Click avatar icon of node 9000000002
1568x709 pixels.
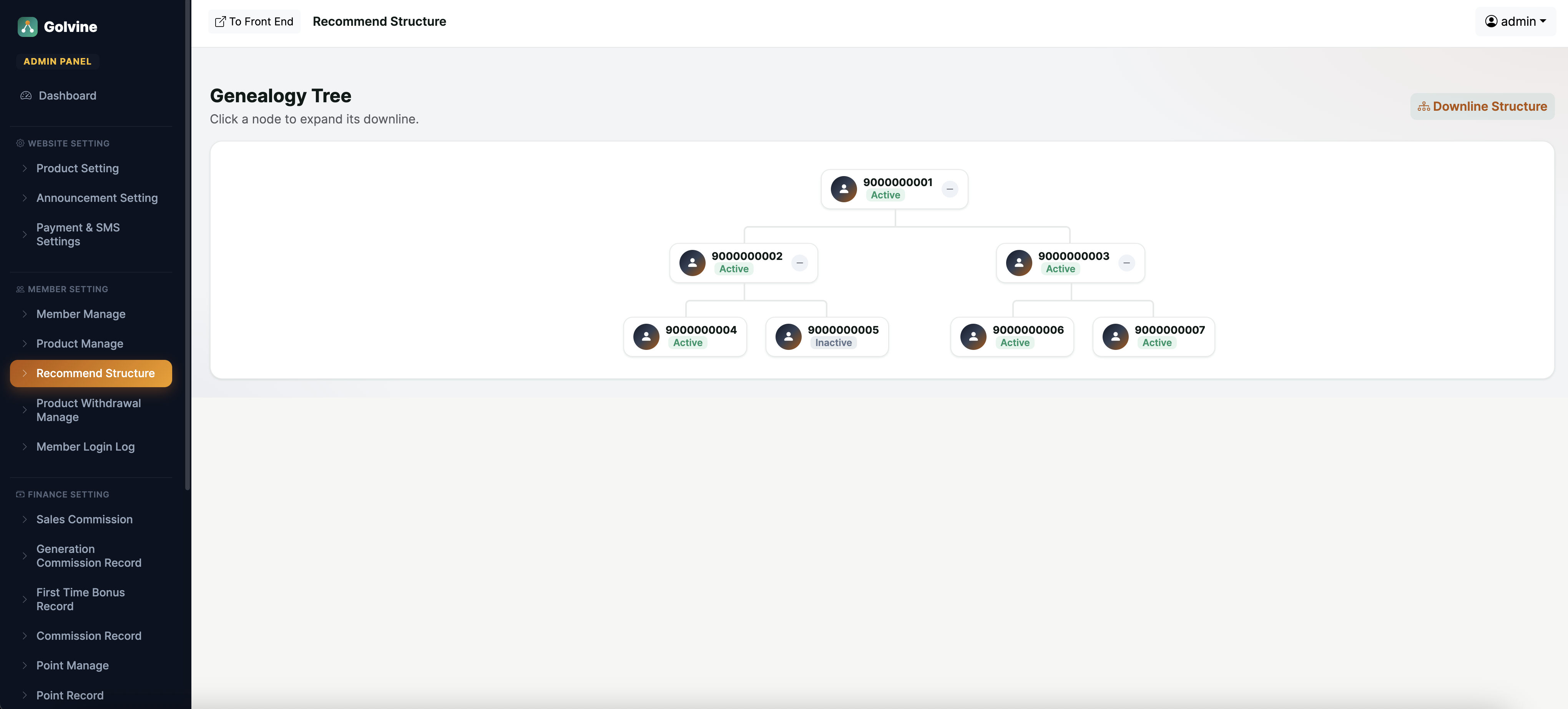coord(692,263)
